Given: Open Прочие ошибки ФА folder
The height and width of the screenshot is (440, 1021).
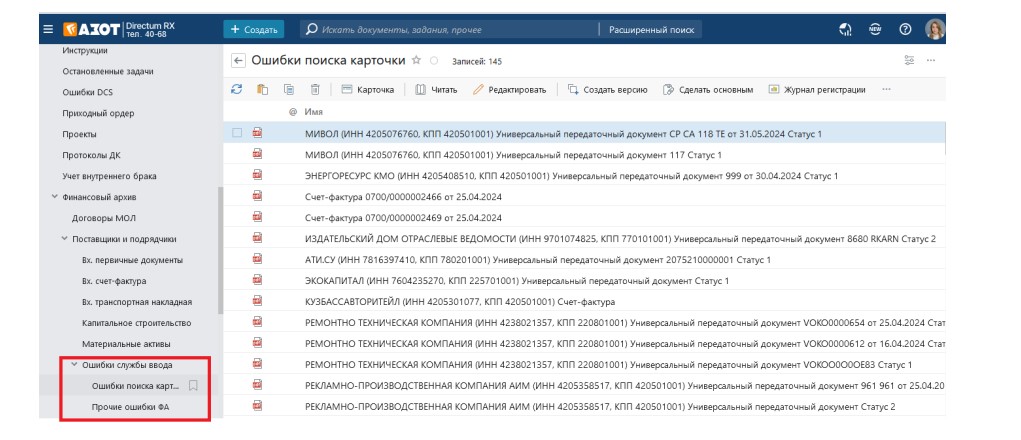Looking at the screenshot, I should coord(131,407).
